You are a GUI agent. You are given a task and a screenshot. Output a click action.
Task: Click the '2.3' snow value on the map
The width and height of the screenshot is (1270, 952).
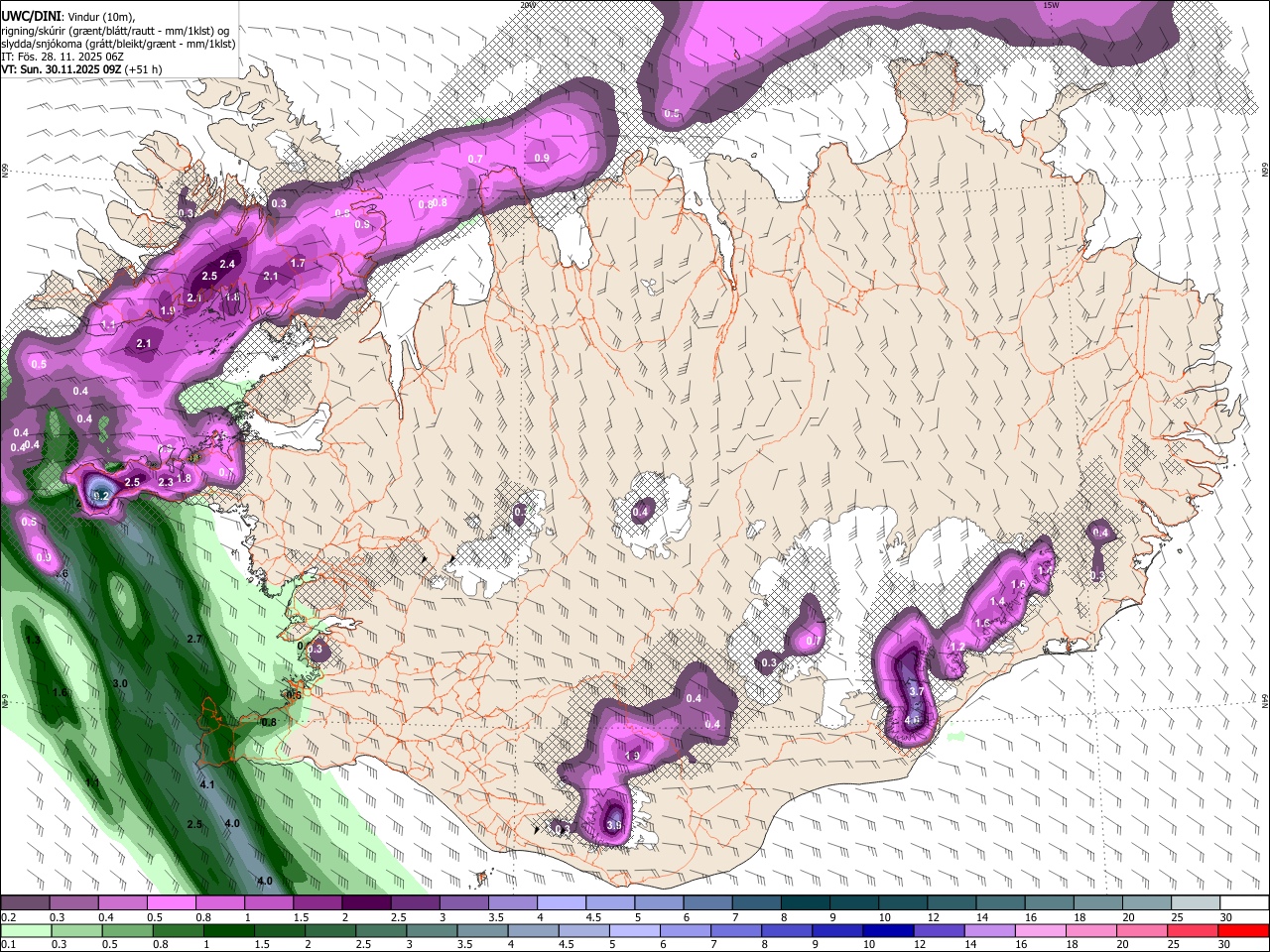(x=166, y=483)
